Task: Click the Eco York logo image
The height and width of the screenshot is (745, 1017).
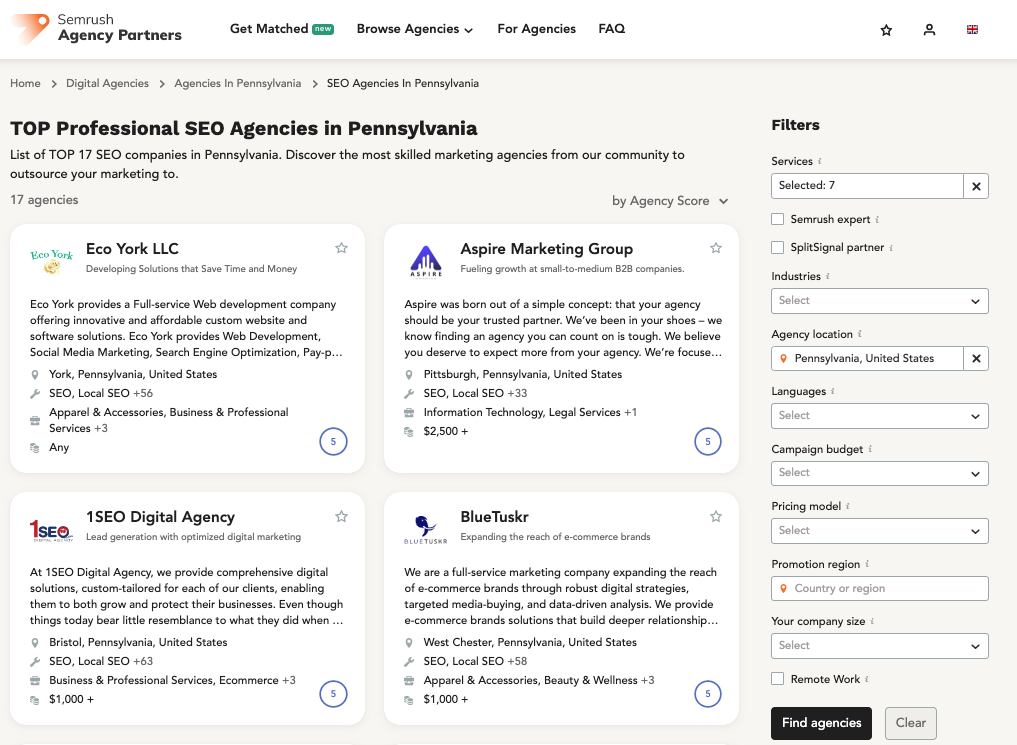Action: pyautogui.click(x=52, y=261)
